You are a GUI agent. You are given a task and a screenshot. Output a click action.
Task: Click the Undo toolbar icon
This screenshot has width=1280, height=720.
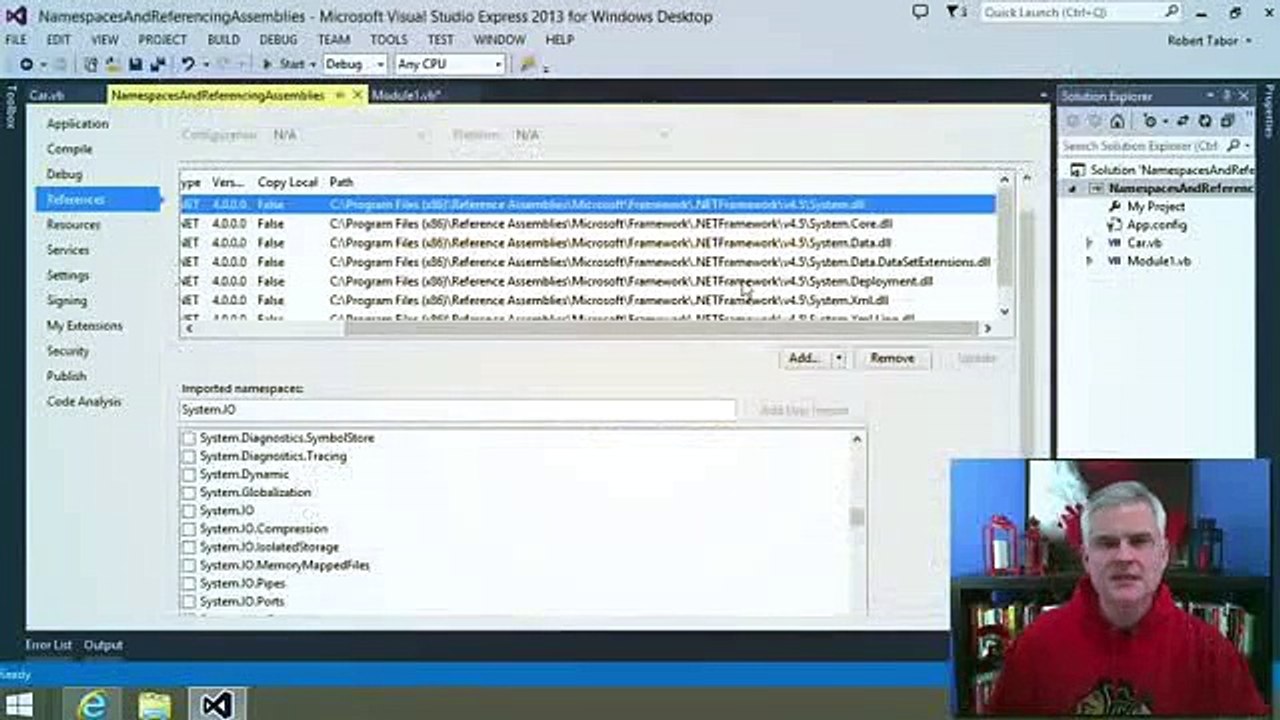pyautogui.click(x=187, y=64)
